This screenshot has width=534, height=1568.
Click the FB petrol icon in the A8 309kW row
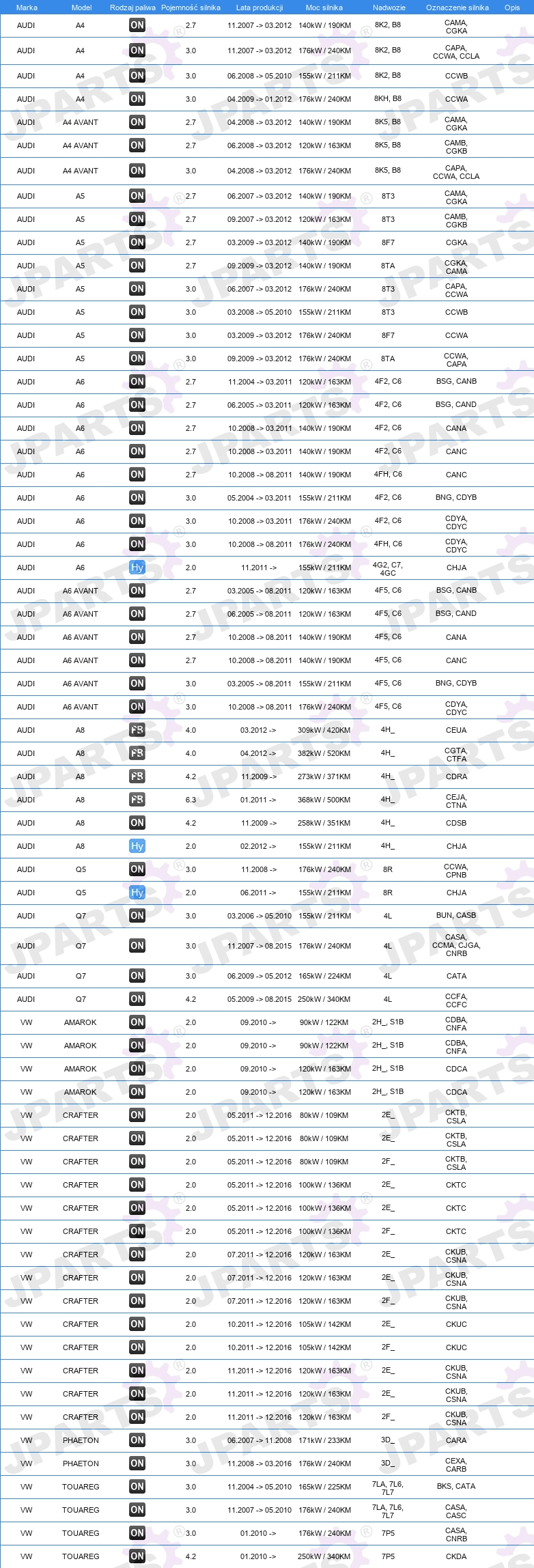click(137, 730)
